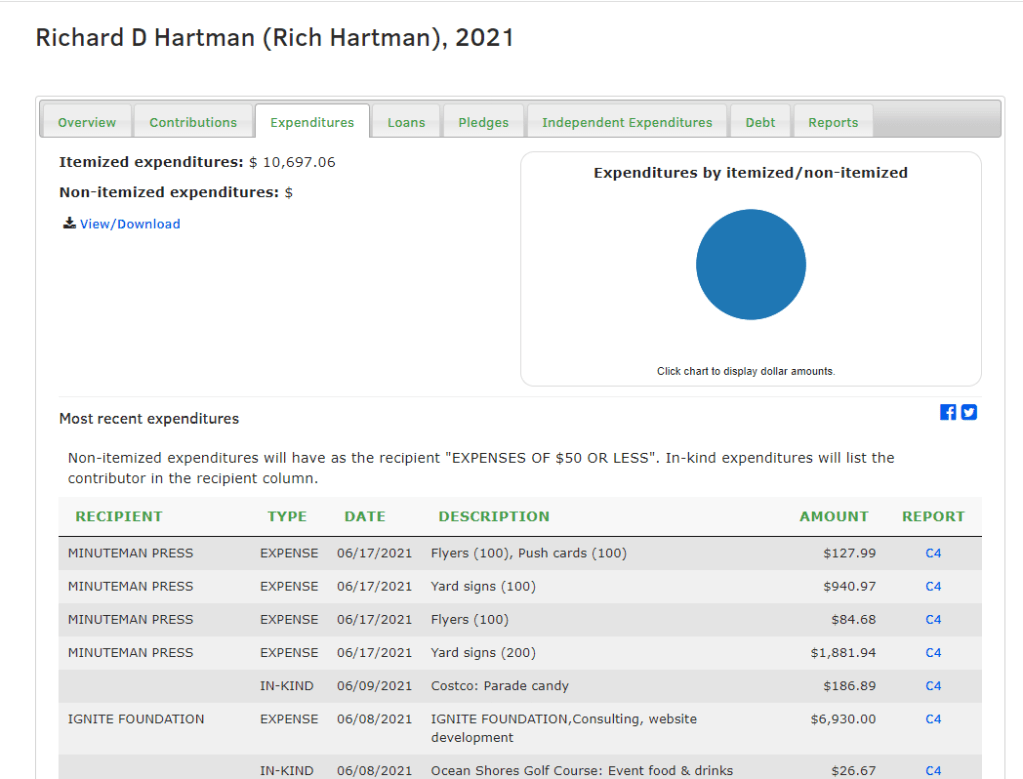Viewport: 1023px width, 779px height.
Task: Open C4 report for $1,881.94 yard signs
Action: 933,653
